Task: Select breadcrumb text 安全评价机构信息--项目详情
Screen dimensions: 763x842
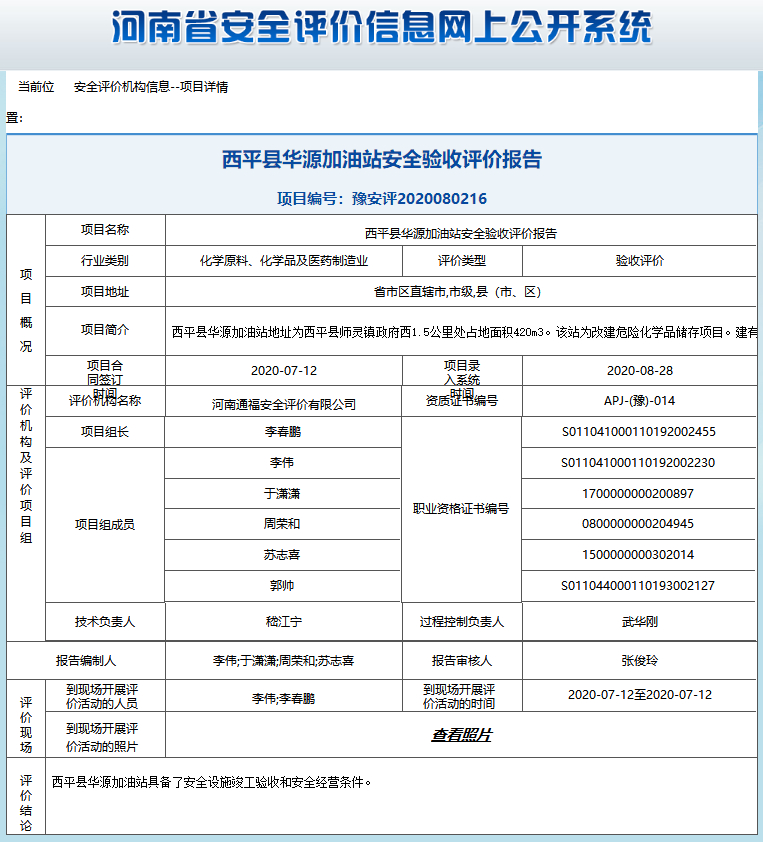Action: (151, 87)
